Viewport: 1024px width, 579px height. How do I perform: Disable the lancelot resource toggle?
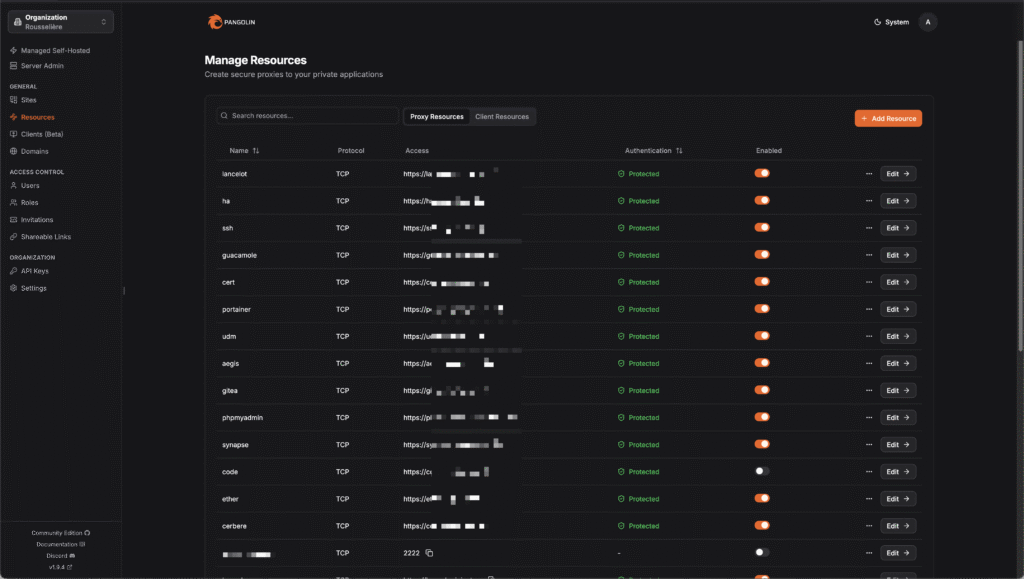(762, 173)
